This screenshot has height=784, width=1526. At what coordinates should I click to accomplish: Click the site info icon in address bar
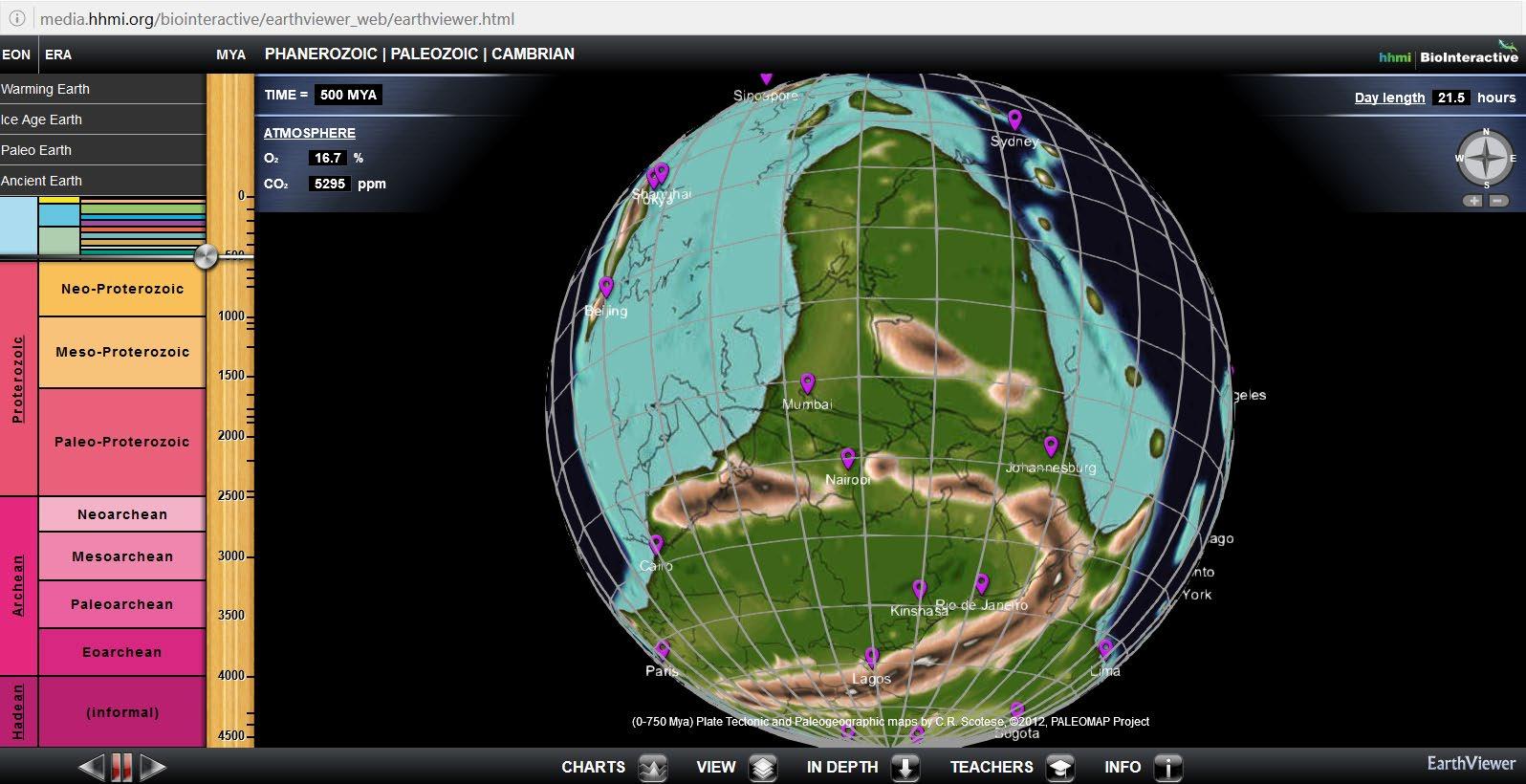[x=16, y=18]
